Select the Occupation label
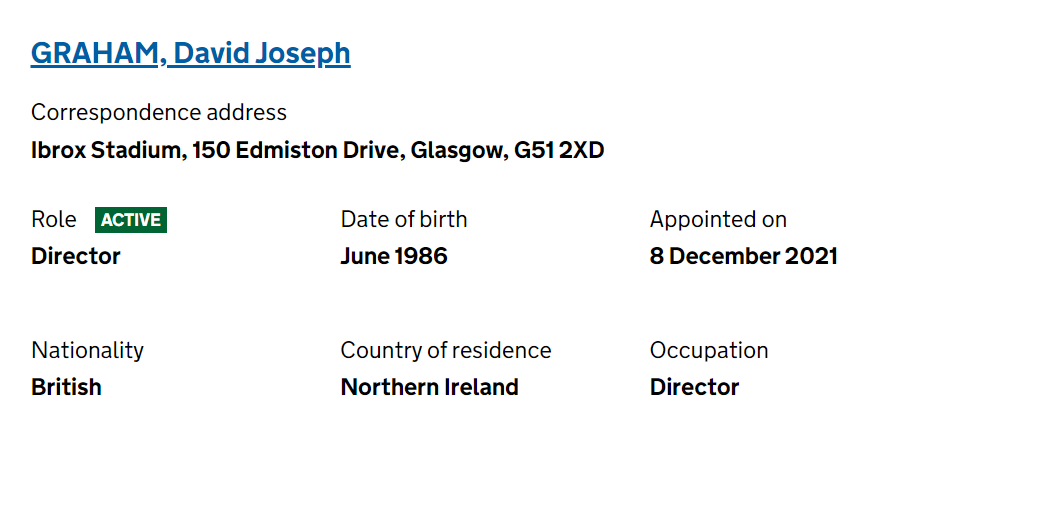 tap(709, 351)
